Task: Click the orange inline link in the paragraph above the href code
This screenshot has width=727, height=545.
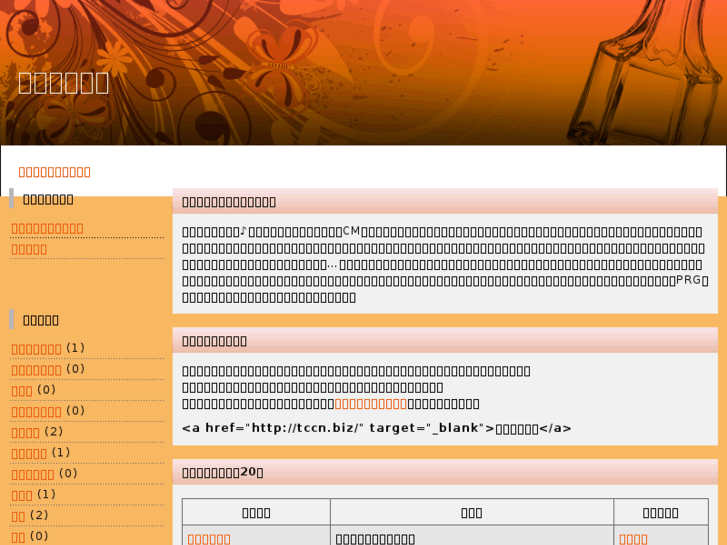Action: [371, 404]
